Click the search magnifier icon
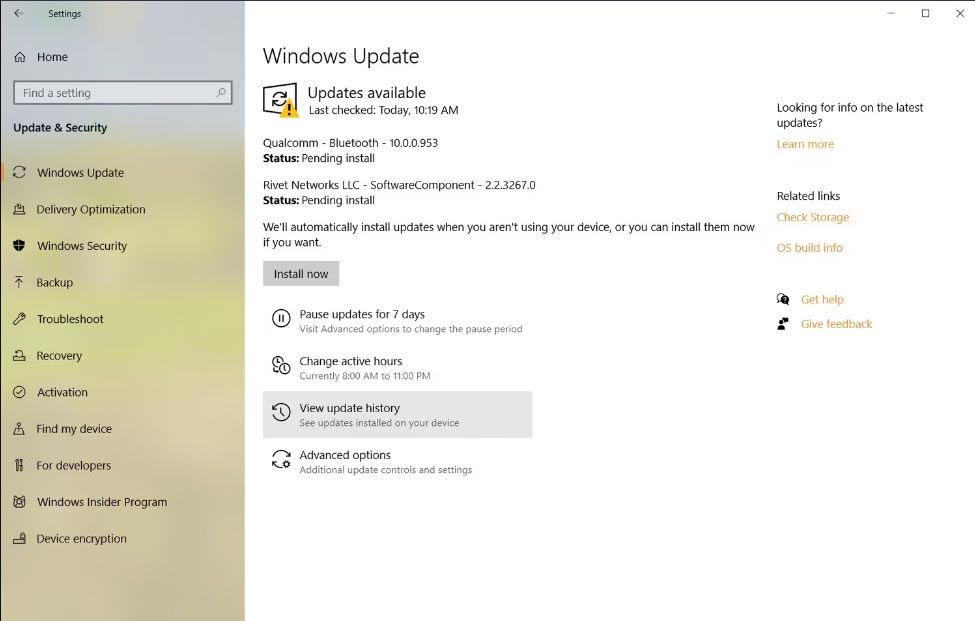This screenshot has height=621, width=975. [221, 93]
